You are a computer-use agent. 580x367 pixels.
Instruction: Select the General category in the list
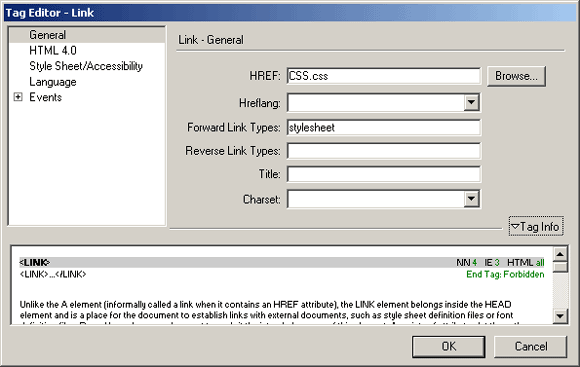coord(87,35)
